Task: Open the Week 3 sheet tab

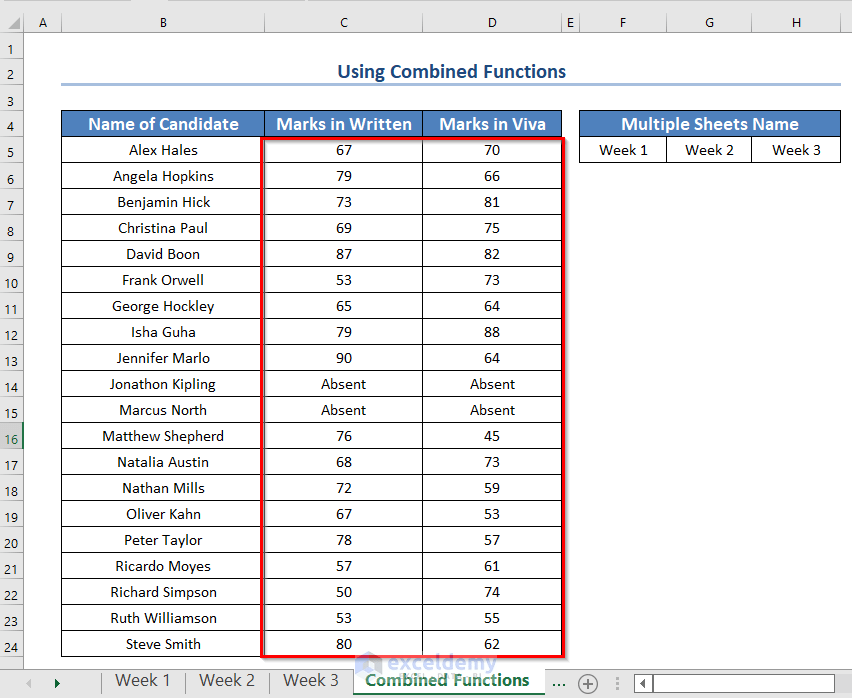Action: pos(310,680)
